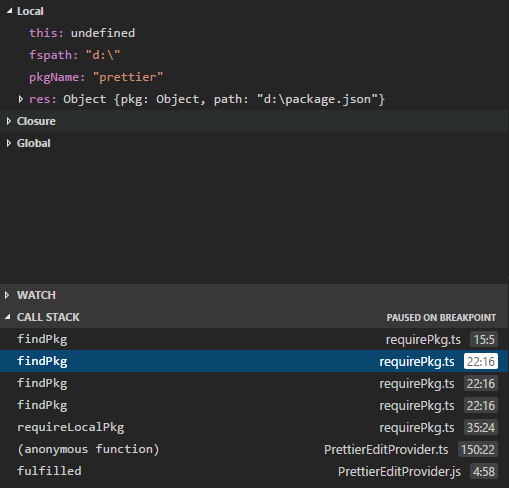
Task: Select top findPkg frame at 15:5
Action: [254, 339]
